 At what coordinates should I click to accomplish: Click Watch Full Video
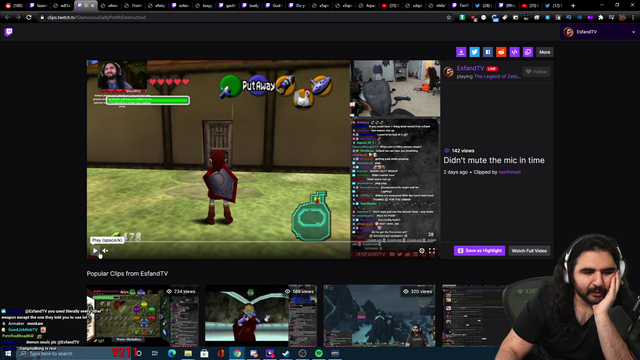[x=529, y=251]
